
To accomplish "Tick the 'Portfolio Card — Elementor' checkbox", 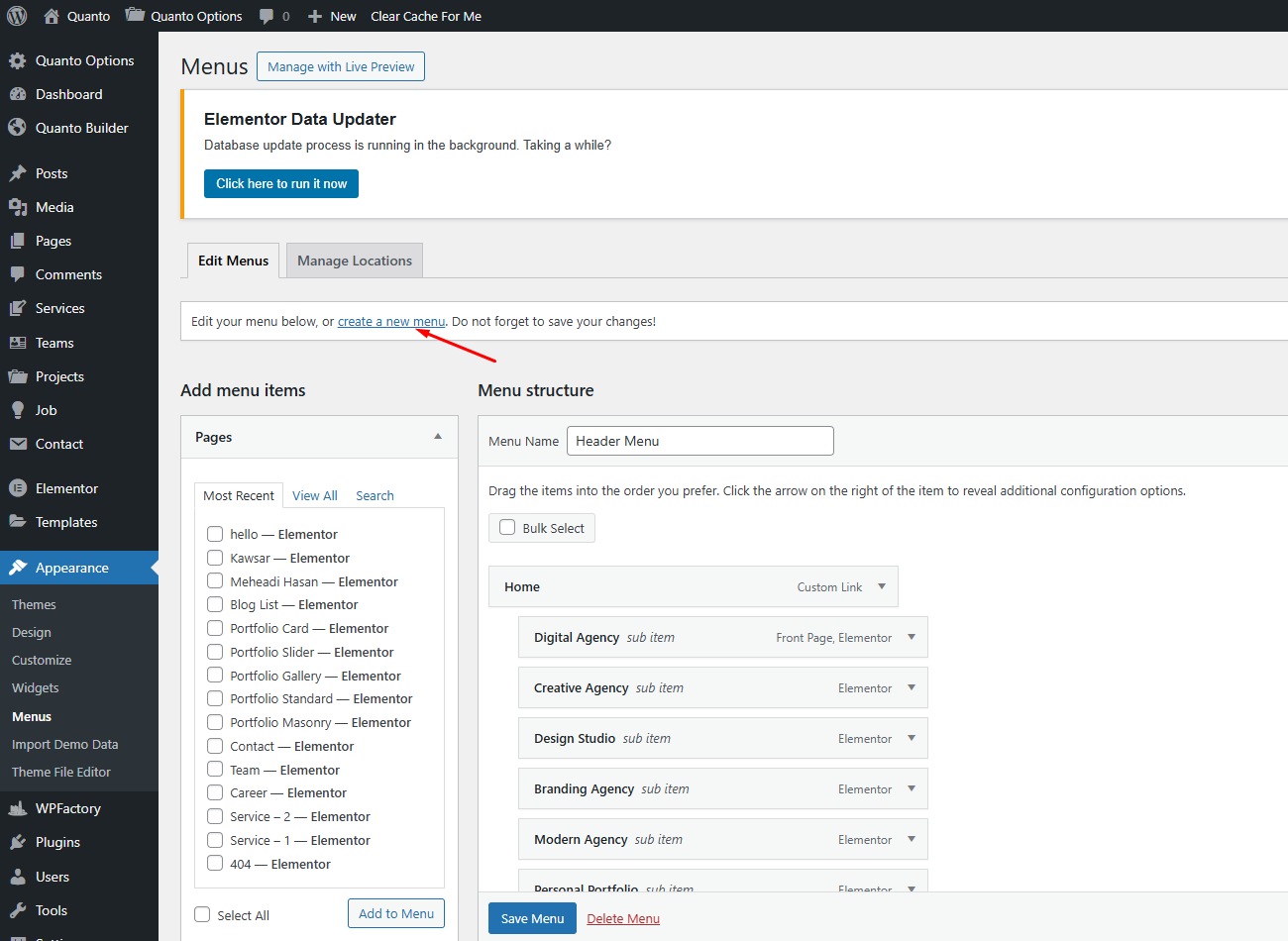I will pos(215,628).
